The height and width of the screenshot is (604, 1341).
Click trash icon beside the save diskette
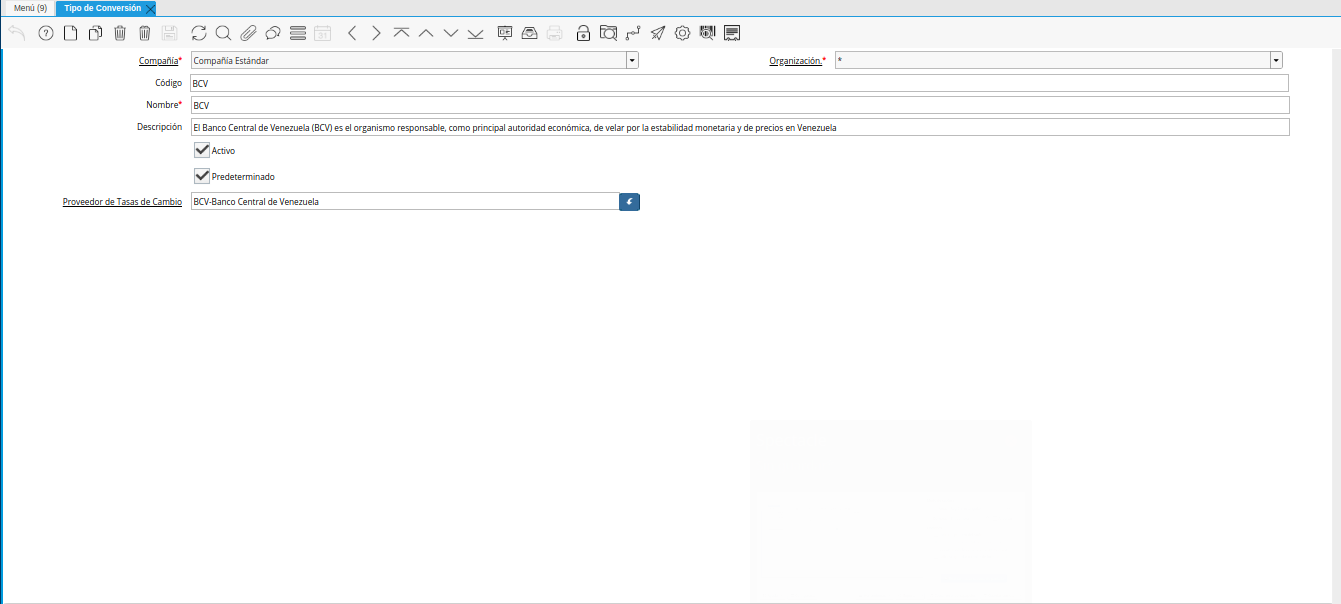click(x=145, y=33)
